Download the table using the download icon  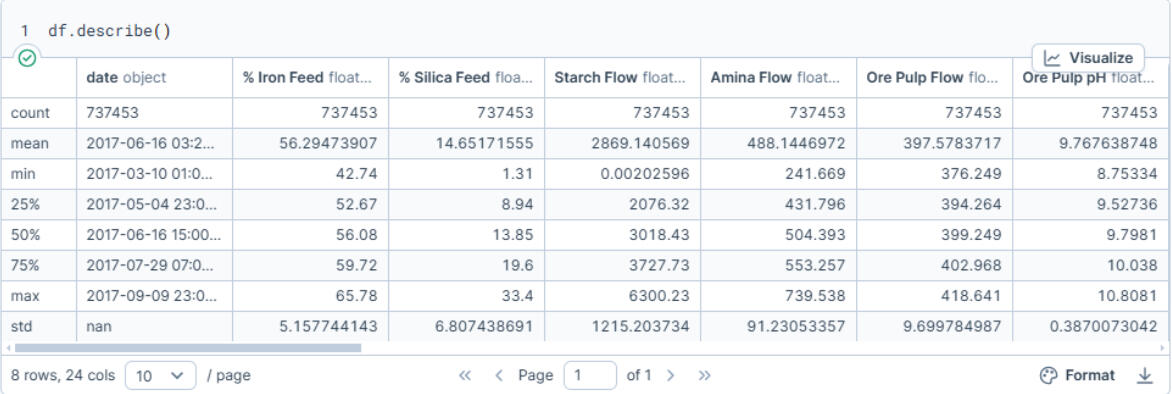point(1144,375)
